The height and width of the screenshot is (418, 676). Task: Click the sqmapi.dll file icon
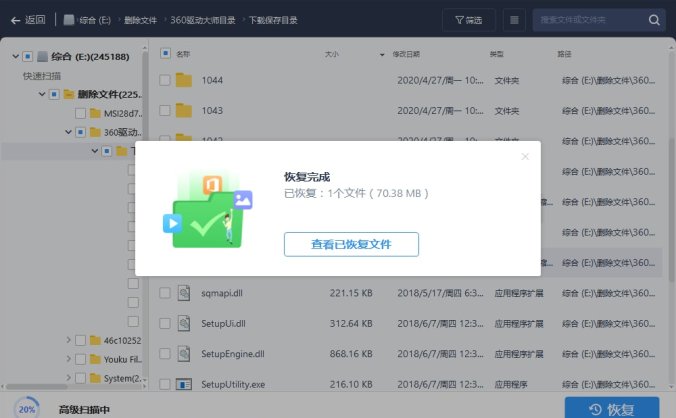tap(184, 293)
